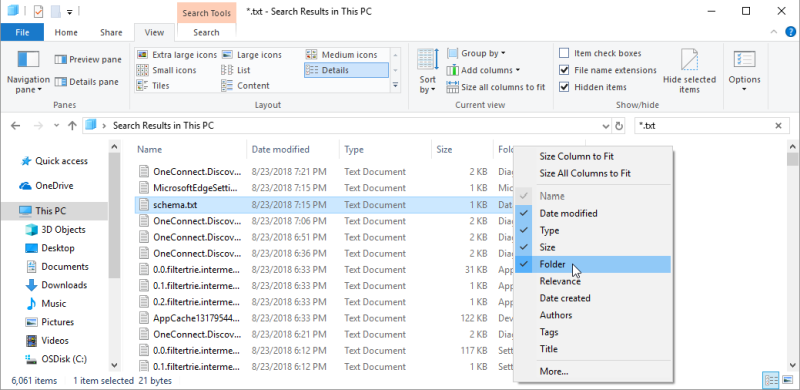Select the Details layout
Viewport: 800px width, 390px height.
point(346,70)
